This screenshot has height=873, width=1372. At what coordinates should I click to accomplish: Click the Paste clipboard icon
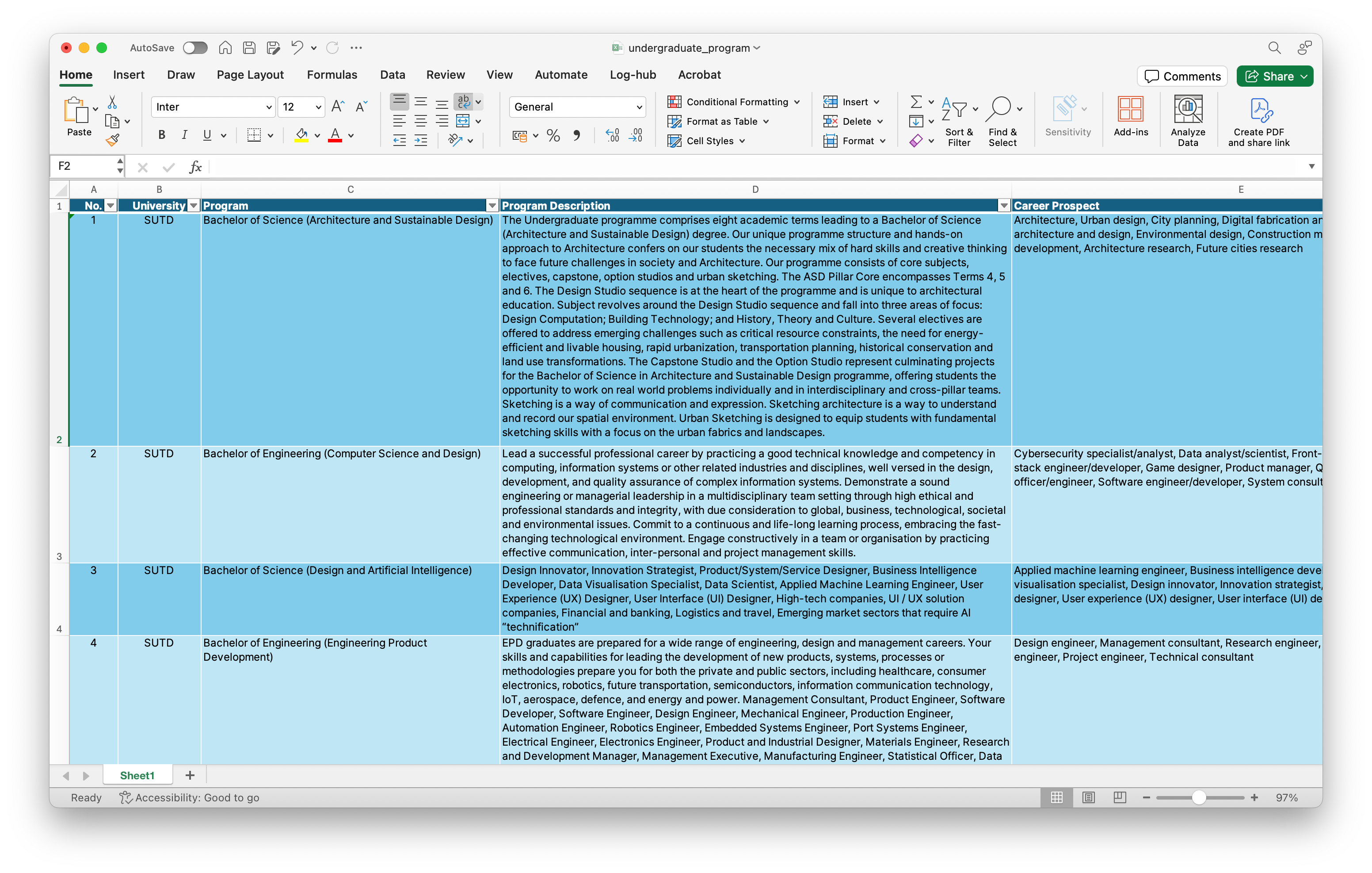[x=76, y=110]
